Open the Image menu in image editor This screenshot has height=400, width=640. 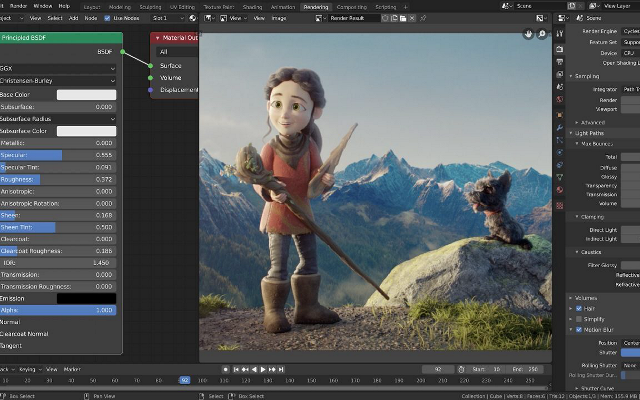(279, 18)
